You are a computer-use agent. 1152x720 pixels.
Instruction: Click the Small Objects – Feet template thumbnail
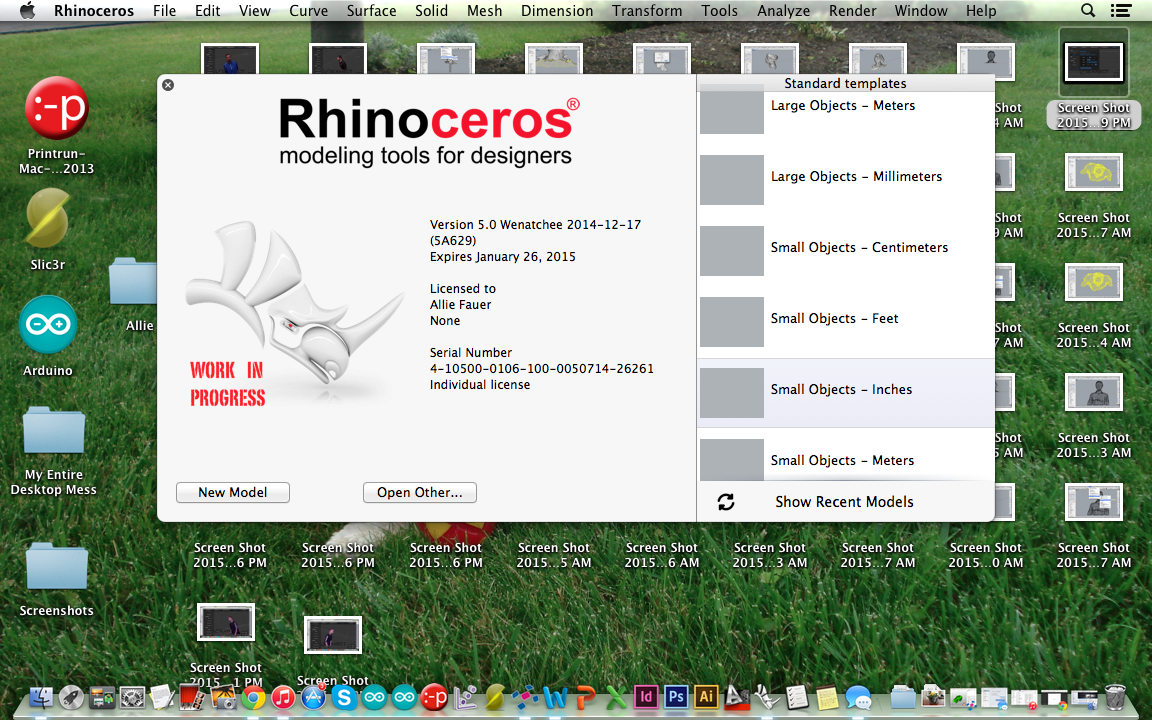click(732, 322)
